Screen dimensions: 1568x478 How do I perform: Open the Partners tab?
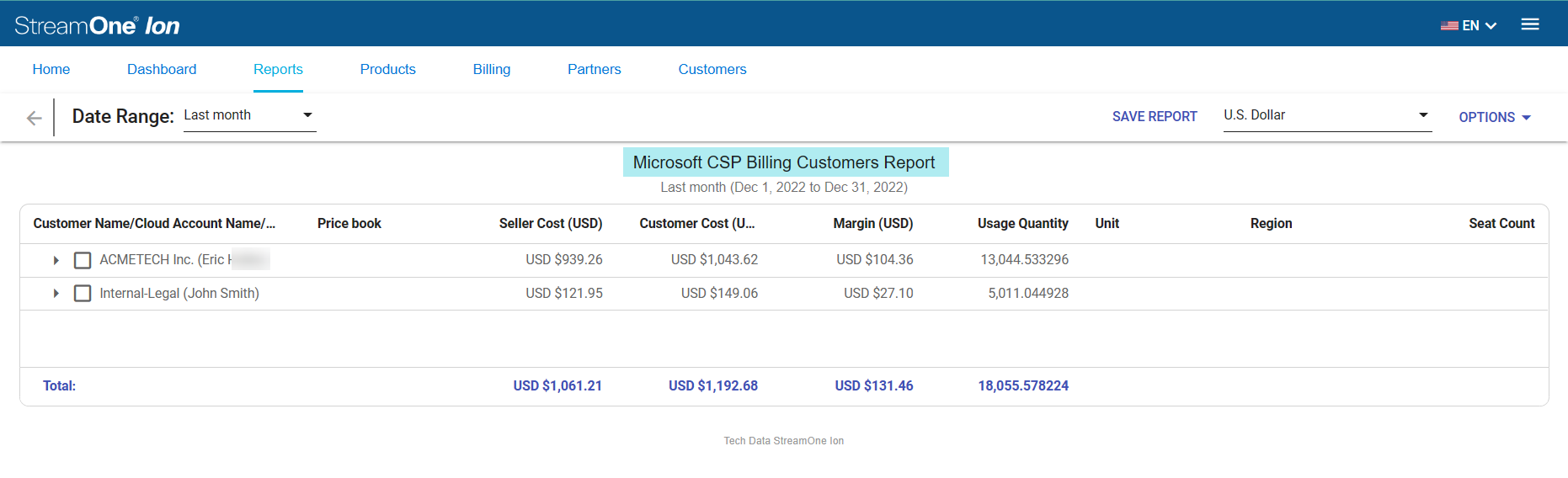pyautogui.click(x=595, y=69)
